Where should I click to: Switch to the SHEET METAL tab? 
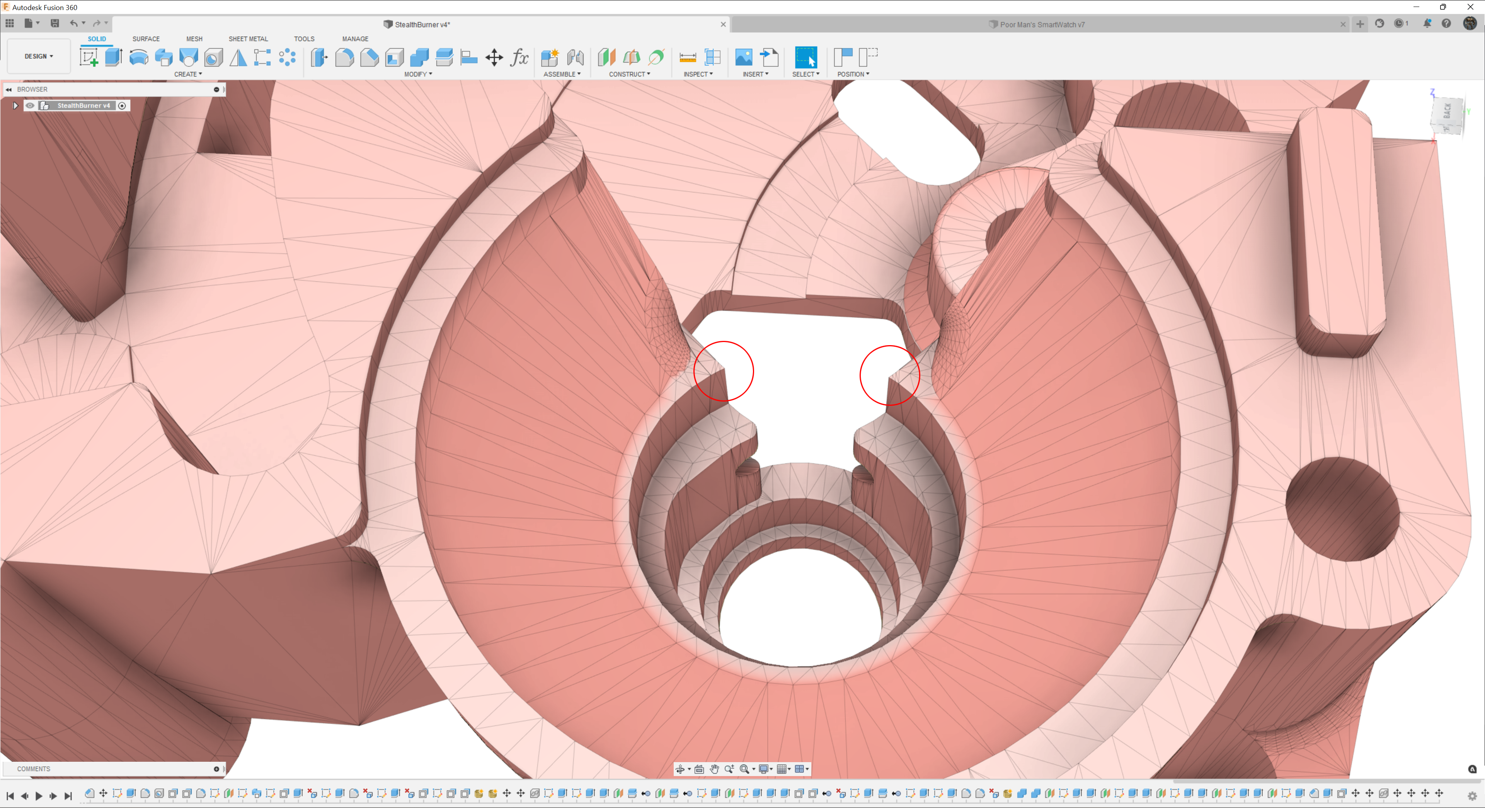pos(249,39)
